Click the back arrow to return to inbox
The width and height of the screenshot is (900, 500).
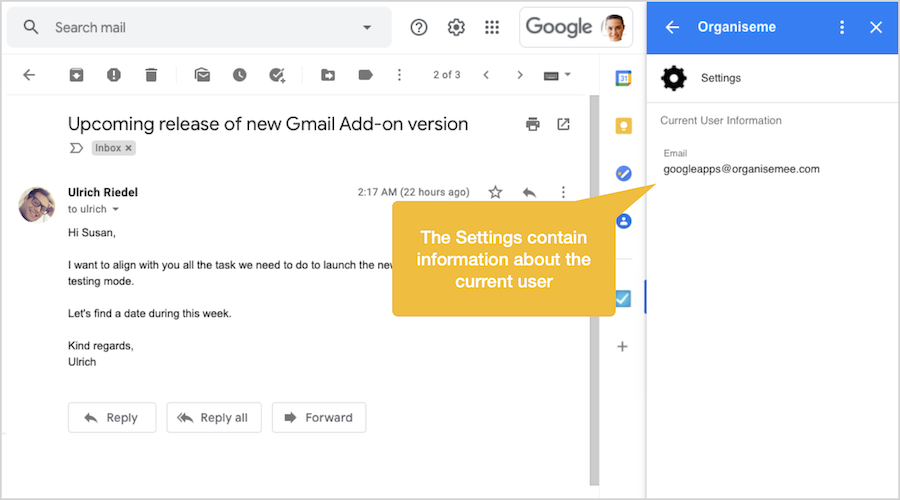29,75
